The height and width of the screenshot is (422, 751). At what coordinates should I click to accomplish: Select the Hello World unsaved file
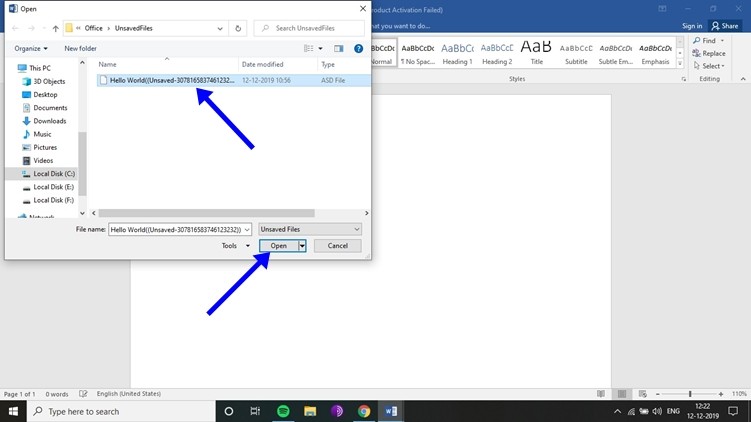pos(233,80)
